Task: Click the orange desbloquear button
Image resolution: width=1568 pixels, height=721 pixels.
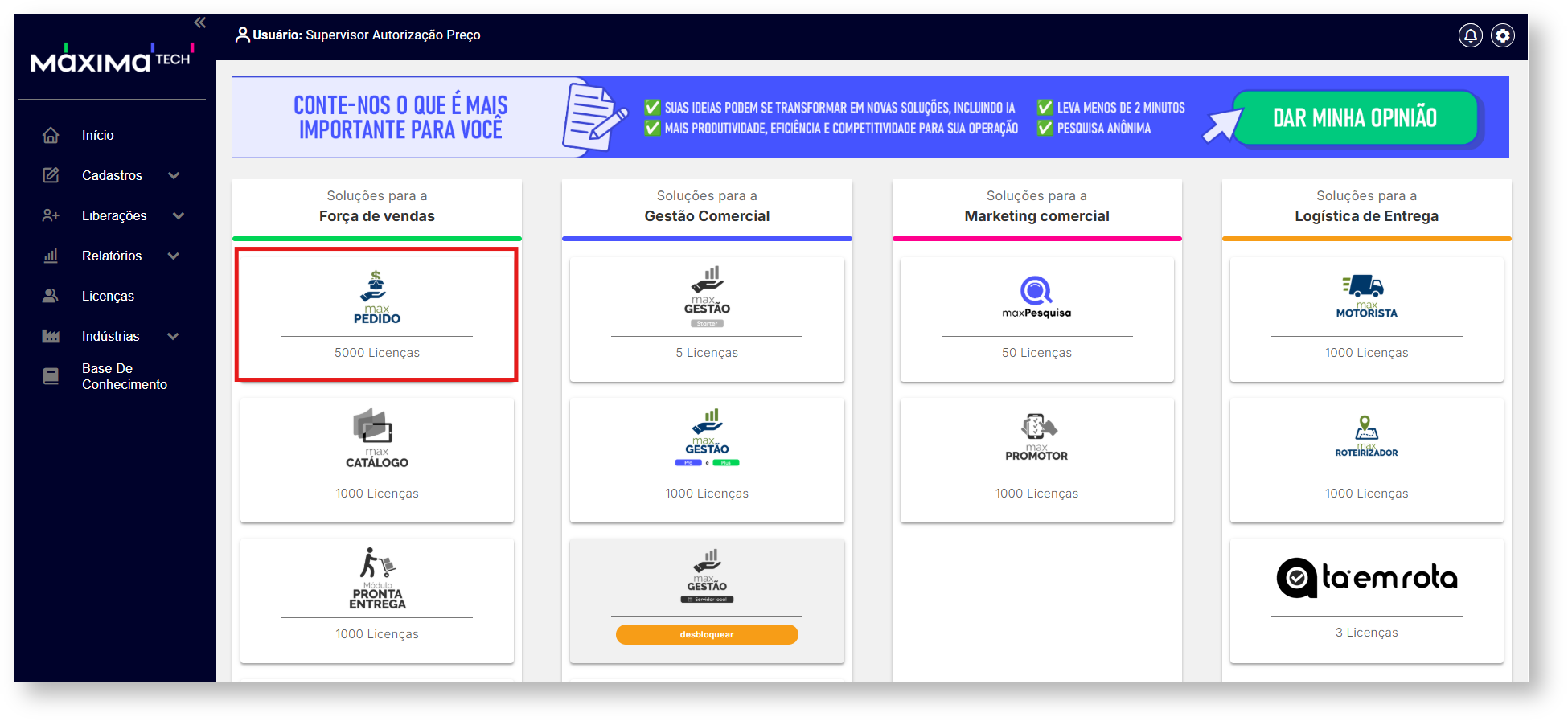Action: tap(707, 634)
